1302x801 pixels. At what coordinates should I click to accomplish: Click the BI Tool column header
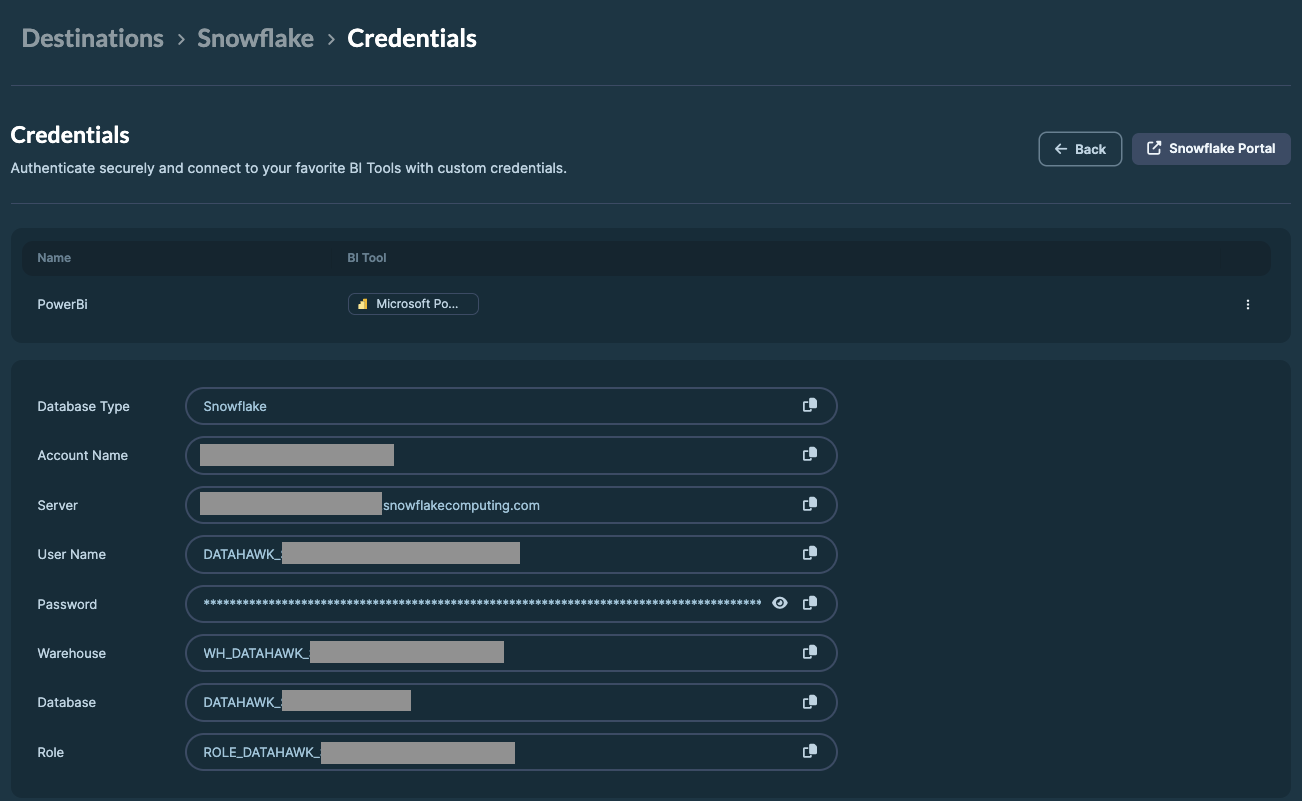click(x=367, y=258)
